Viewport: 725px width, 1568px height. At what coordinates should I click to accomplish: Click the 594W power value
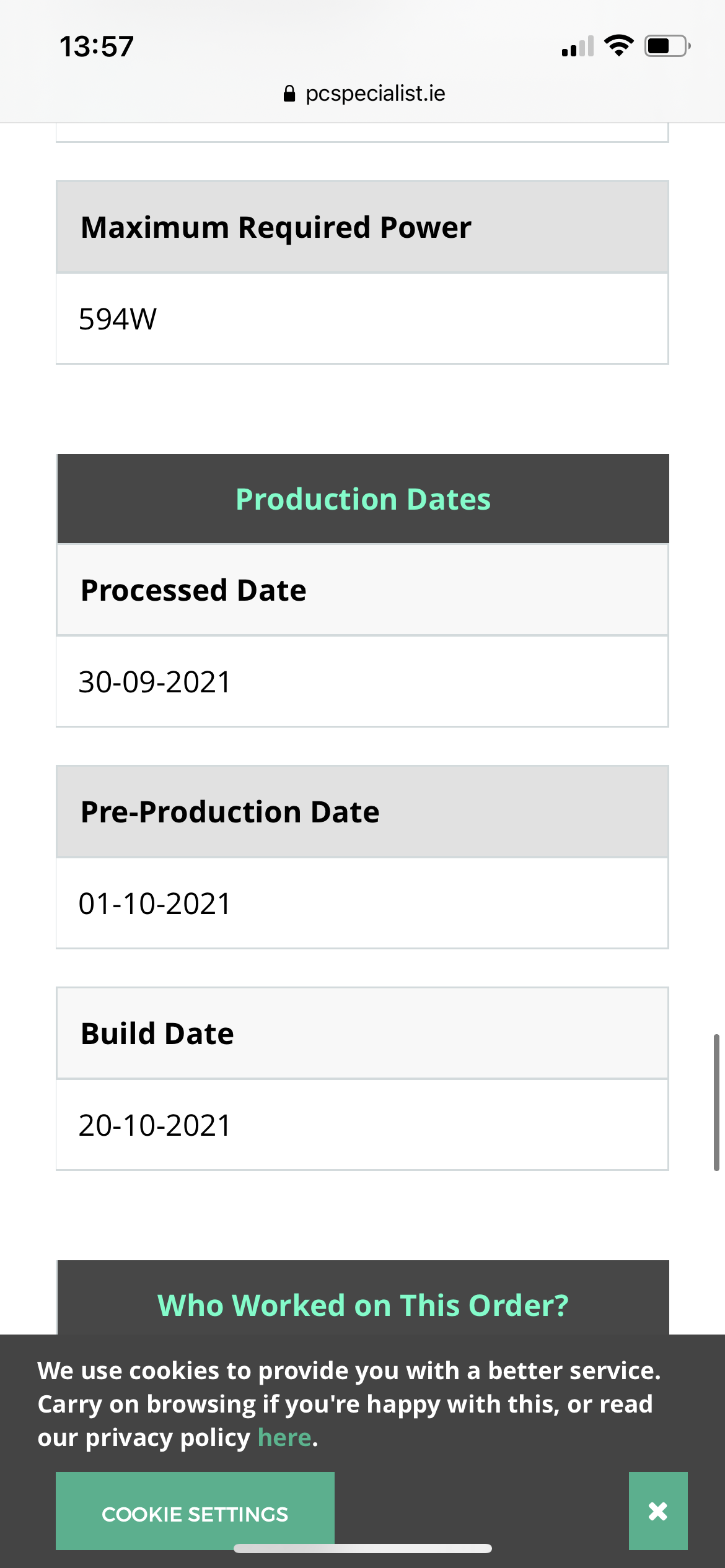[118, 320]
